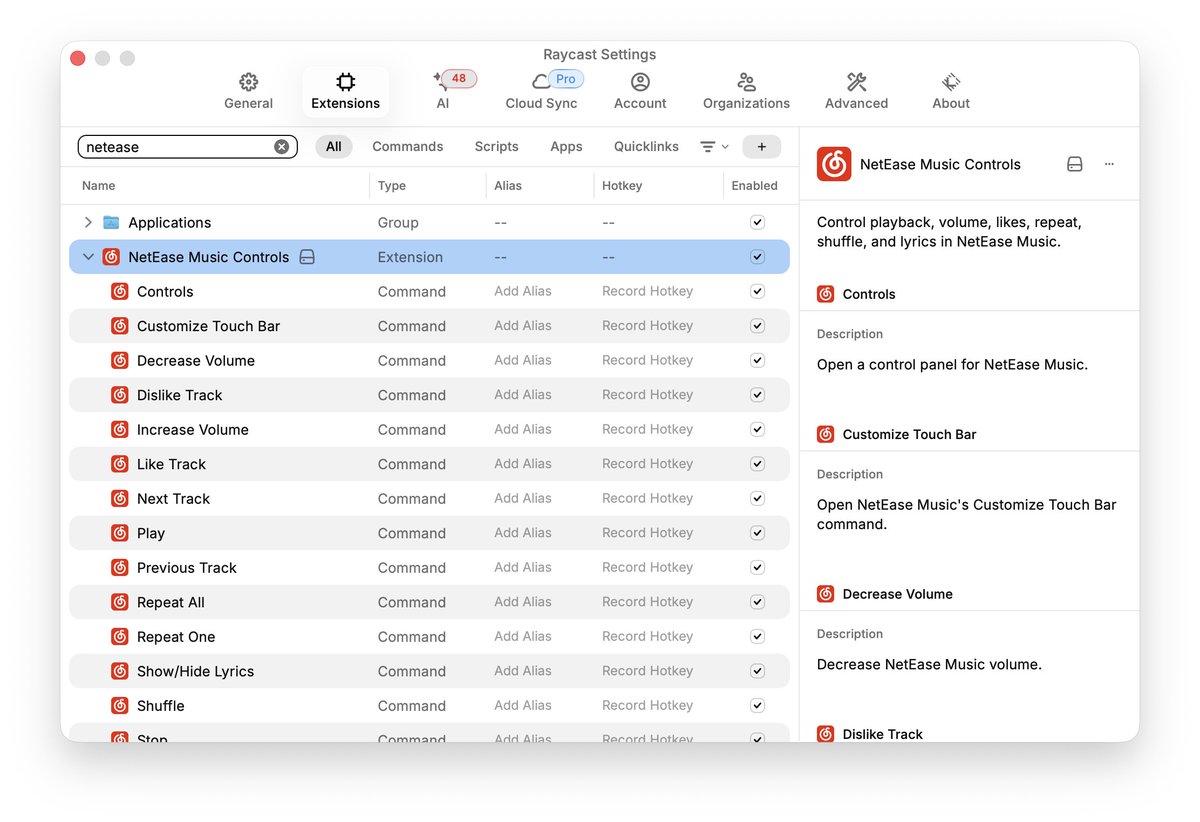The height and width of the screenshot is (822, 1200).
Task: Toggle the Controls command enabled checkbox
Action: 757,291
